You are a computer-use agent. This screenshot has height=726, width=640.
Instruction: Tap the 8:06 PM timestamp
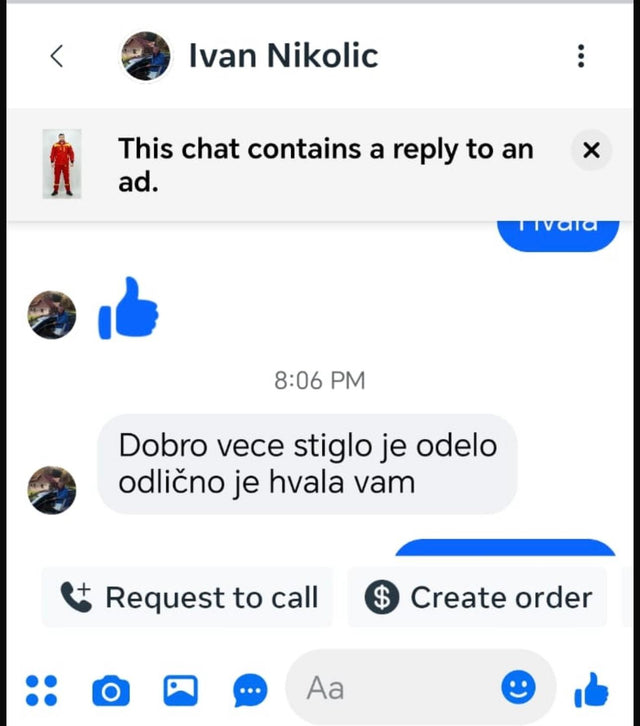pyautogui.click(x=320, y=381)
